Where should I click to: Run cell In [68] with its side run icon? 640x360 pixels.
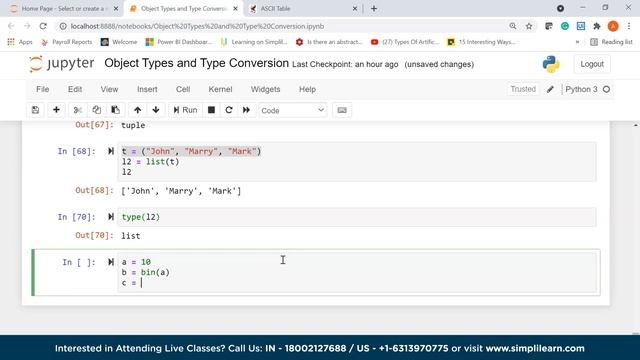tap(111, 151)
